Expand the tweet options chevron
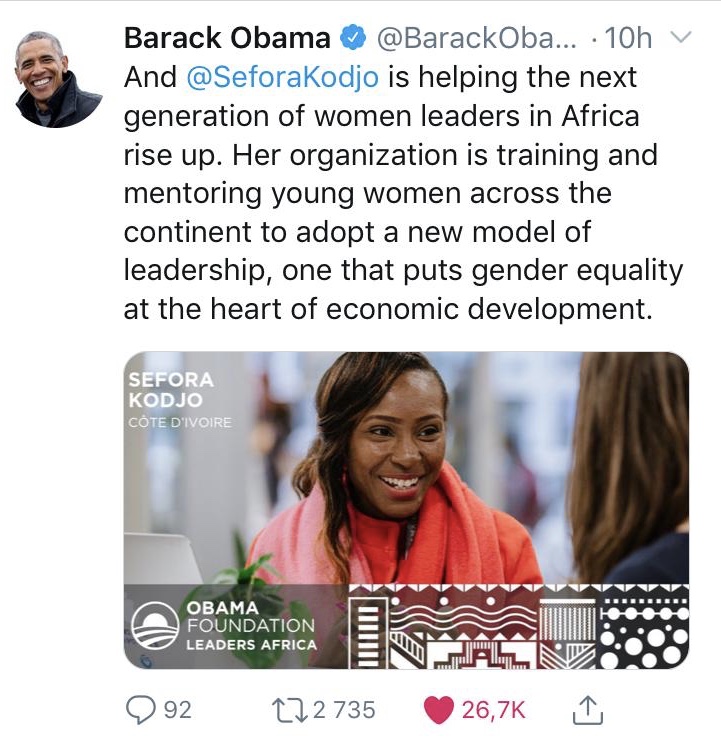The height and width of the screenshot is (748, 721). (680, 39)
